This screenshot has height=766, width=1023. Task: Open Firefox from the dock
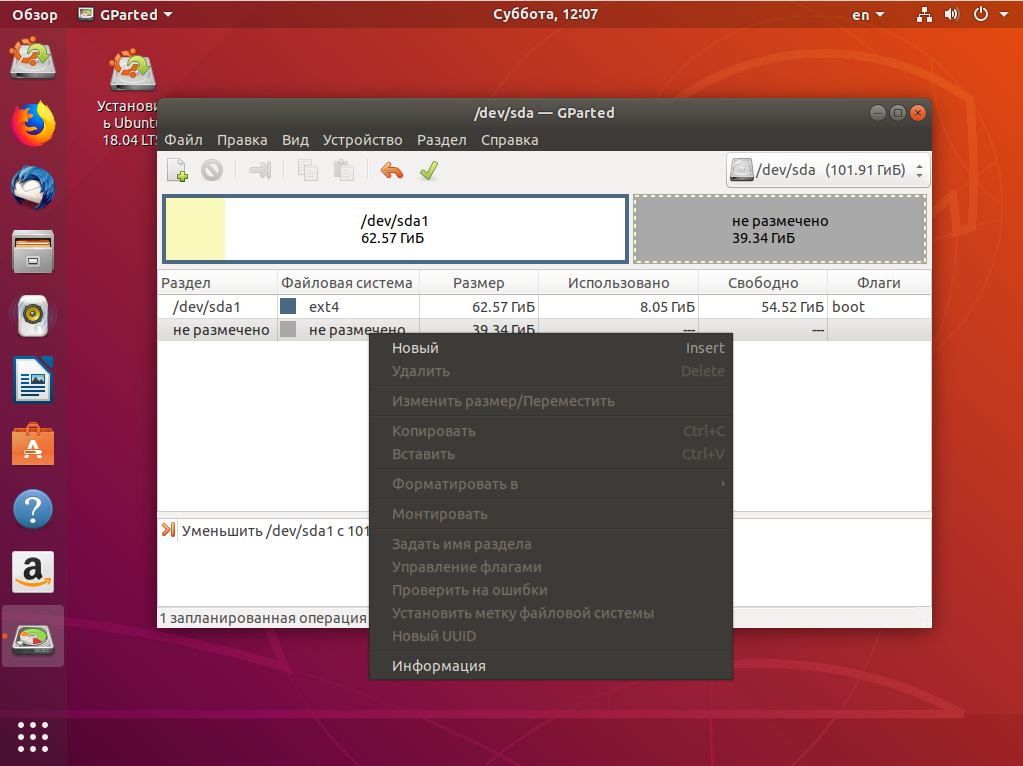(x=33, y=123)
